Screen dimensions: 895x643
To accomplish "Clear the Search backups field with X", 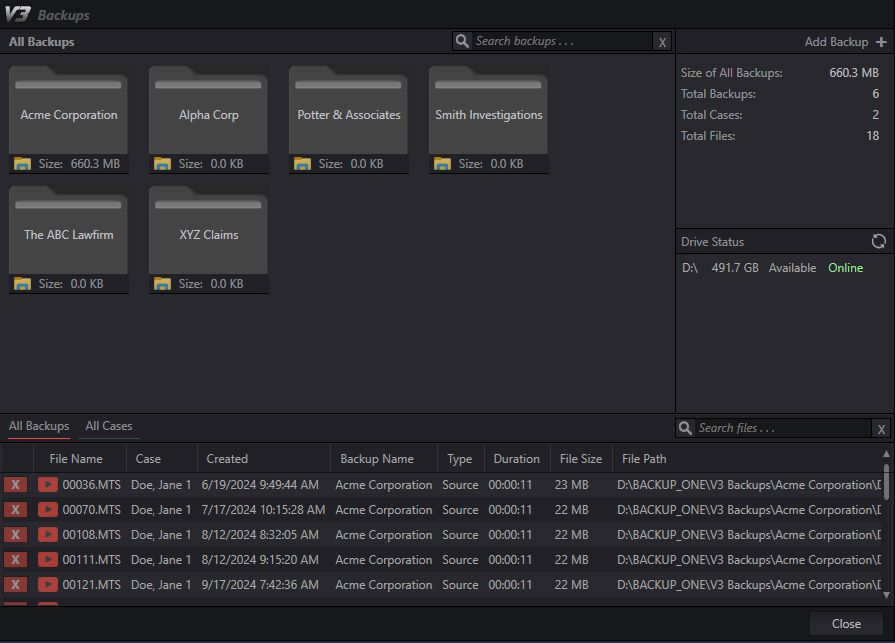I will pyautogui.click(x=662, y=42).
